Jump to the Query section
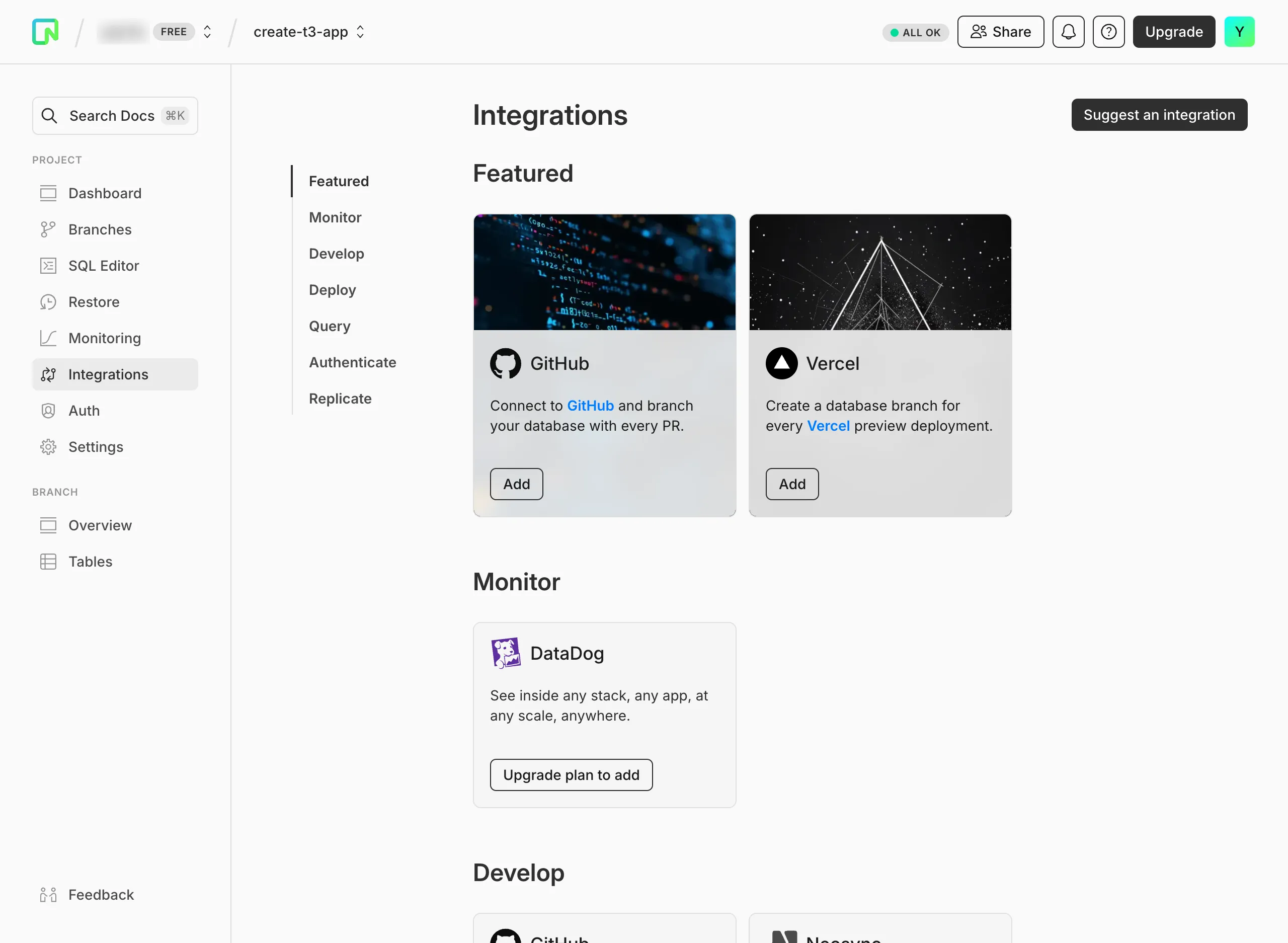This screenshot has height=943, width=1288. pyautogui.click(x=329, y=327)
